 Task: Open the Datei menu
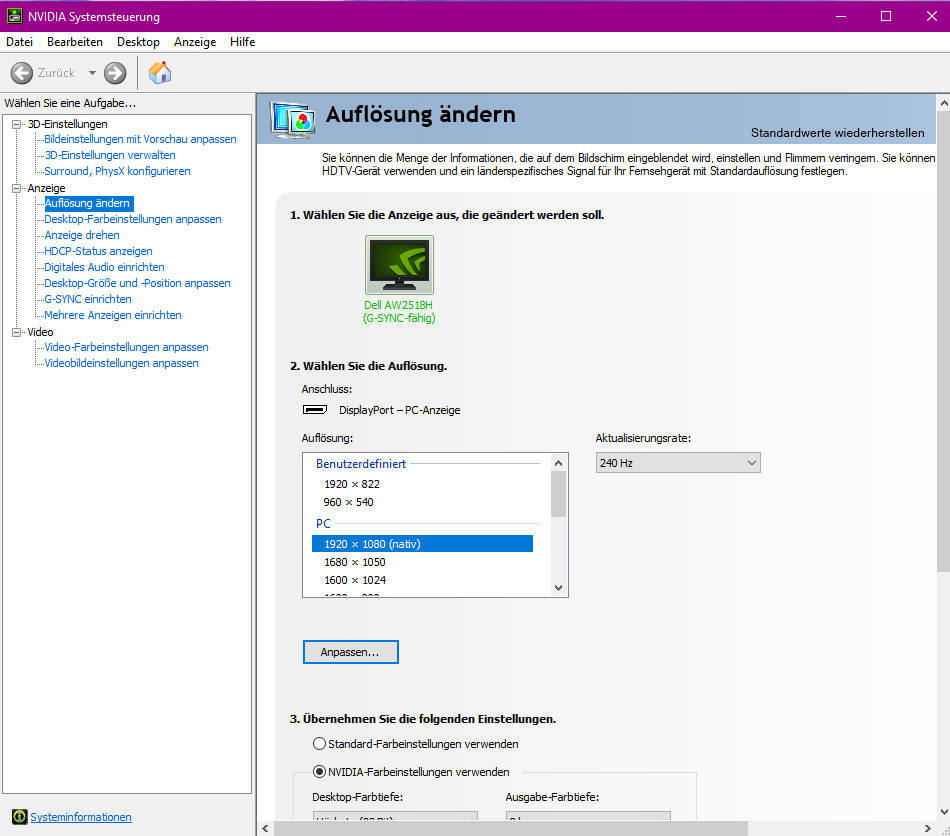click(19, 42)
